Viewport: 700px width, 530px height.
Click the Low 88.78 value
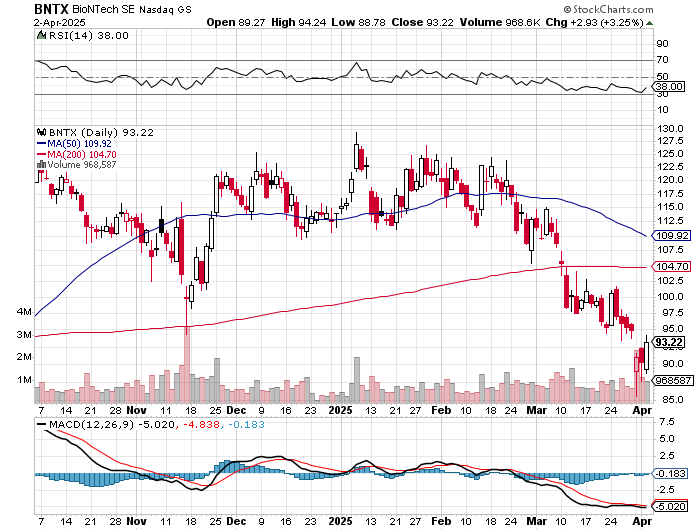358,22
